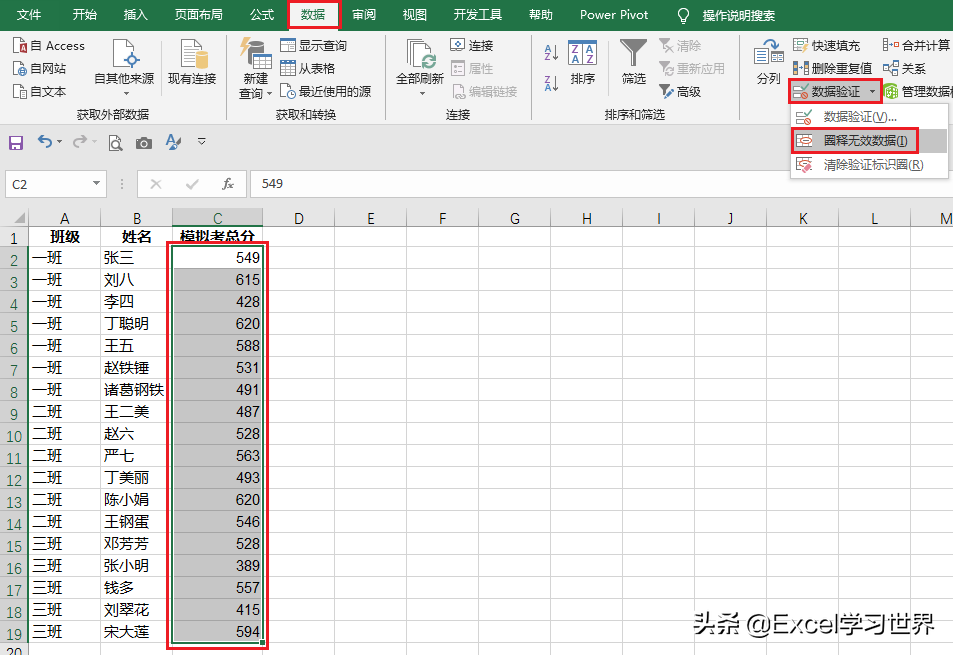This screenshot has height=655, width=953.
Task: Select column F header
Action: click(x=442, y=218)
